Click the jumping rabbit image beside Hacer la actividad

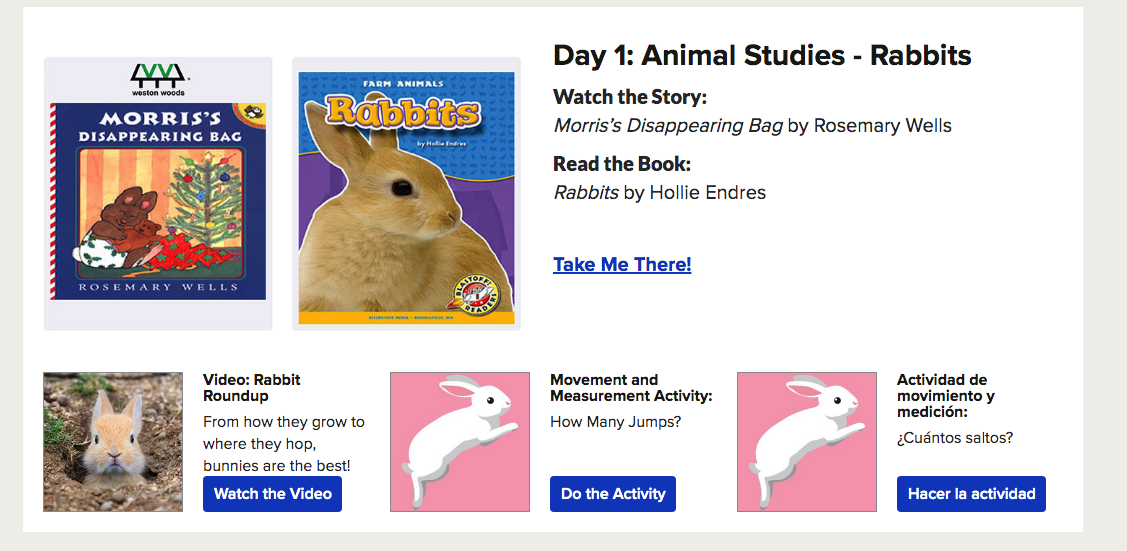(807, 442)
